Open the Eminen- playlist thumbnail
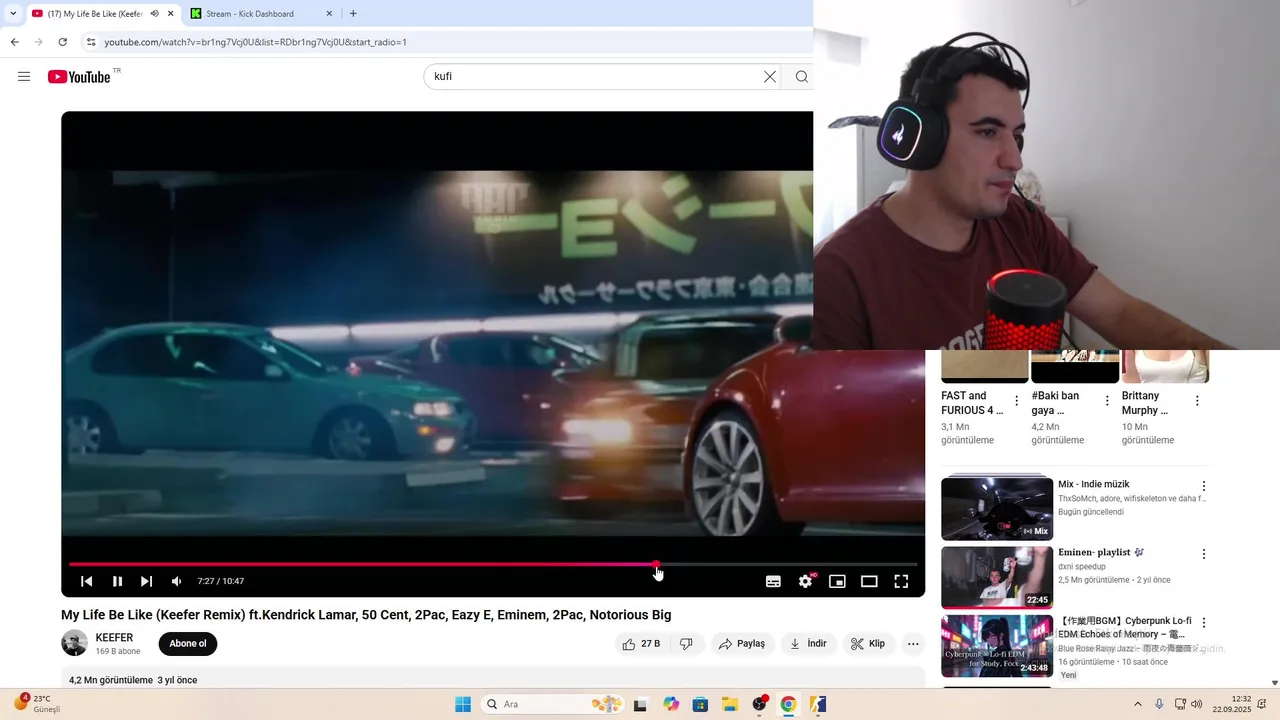The image size is (1280, 720). point(997,577)
